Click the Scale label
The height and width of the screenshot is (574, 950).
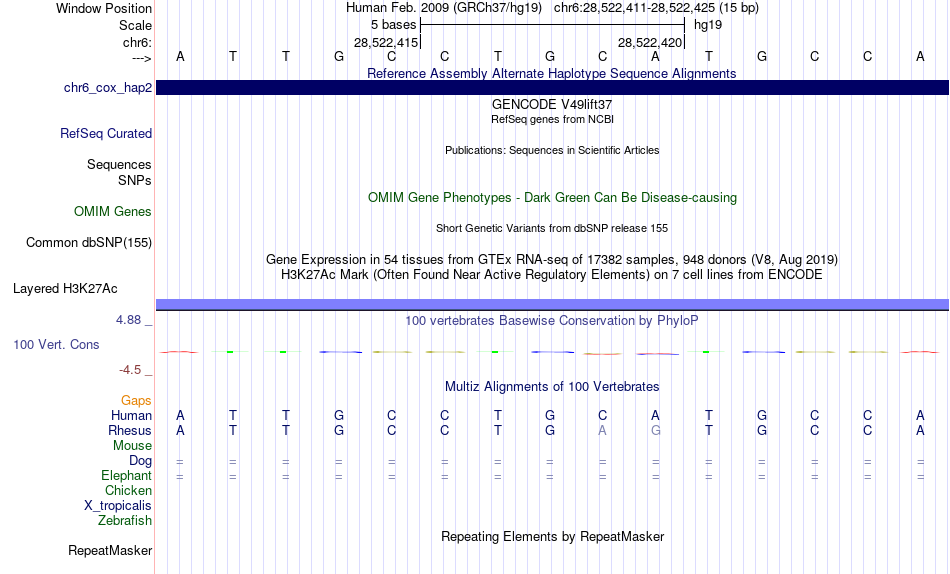tap(136, 25)
